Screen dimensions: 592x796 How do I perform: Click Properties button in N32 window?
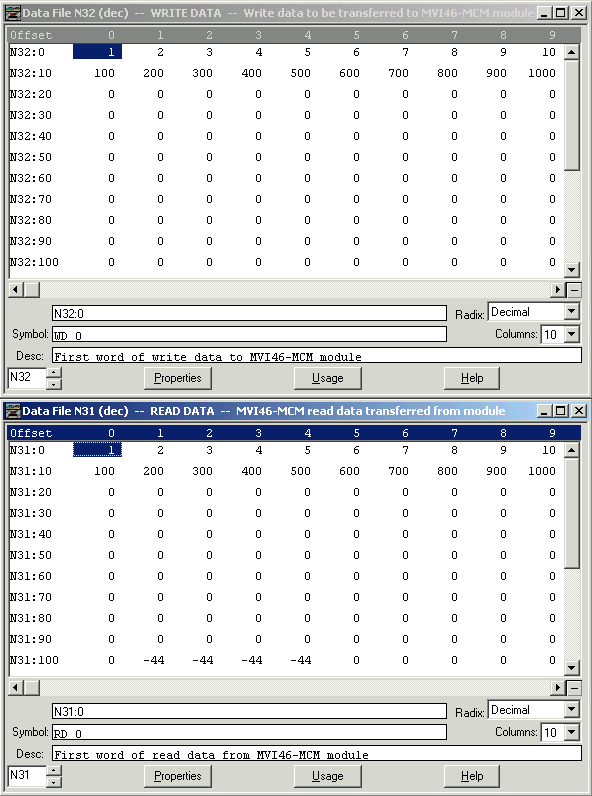178,378
